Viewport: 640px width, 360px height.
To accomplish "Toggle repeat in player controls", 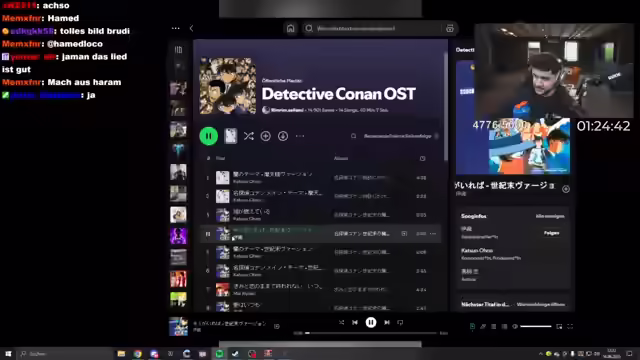I will [x=400, y=322].
